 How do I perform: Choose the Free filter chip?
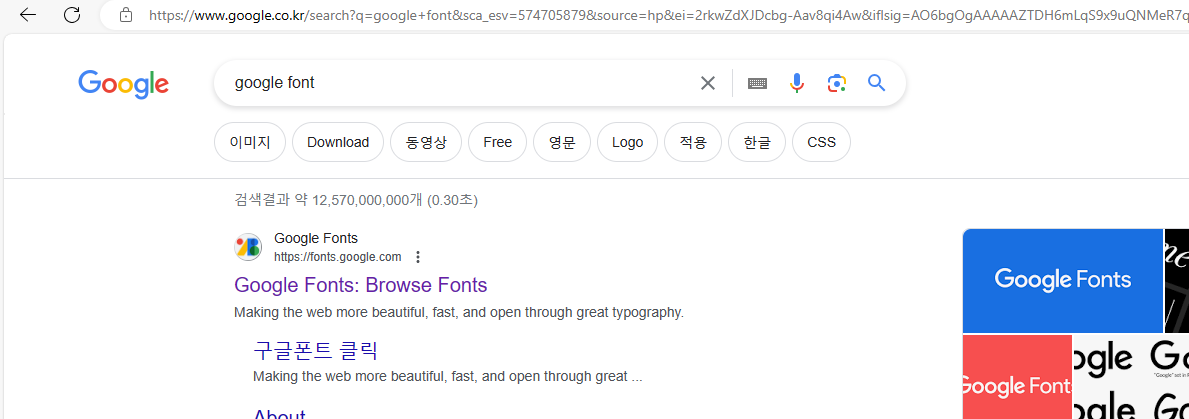tap(497, 142)
